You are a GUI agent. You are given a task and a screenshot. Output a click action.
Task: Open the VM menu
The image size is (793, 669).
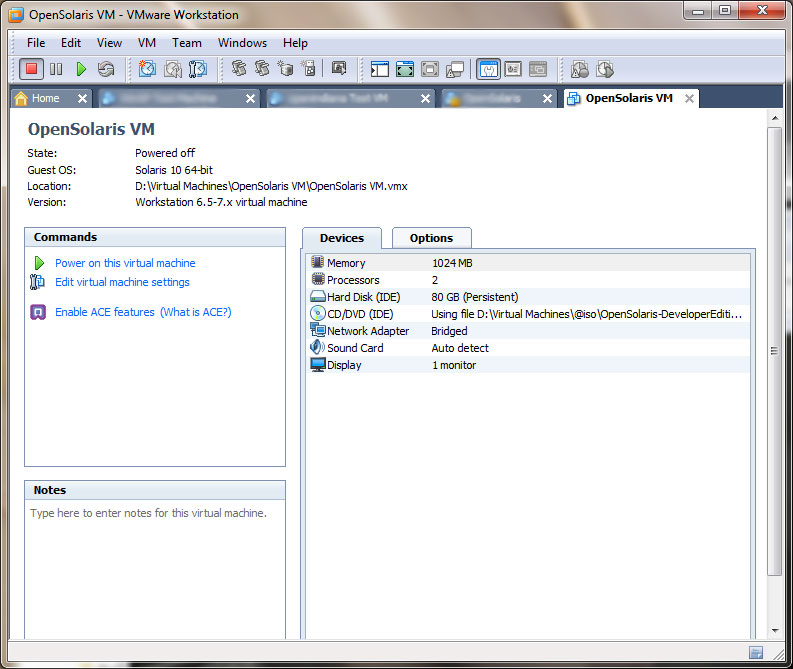[x=147, y=43]
